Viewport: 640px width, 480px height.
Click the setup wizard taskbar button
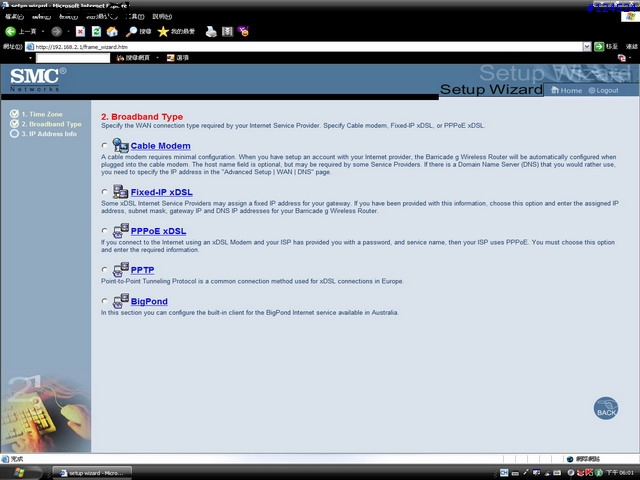click(92, 473)
